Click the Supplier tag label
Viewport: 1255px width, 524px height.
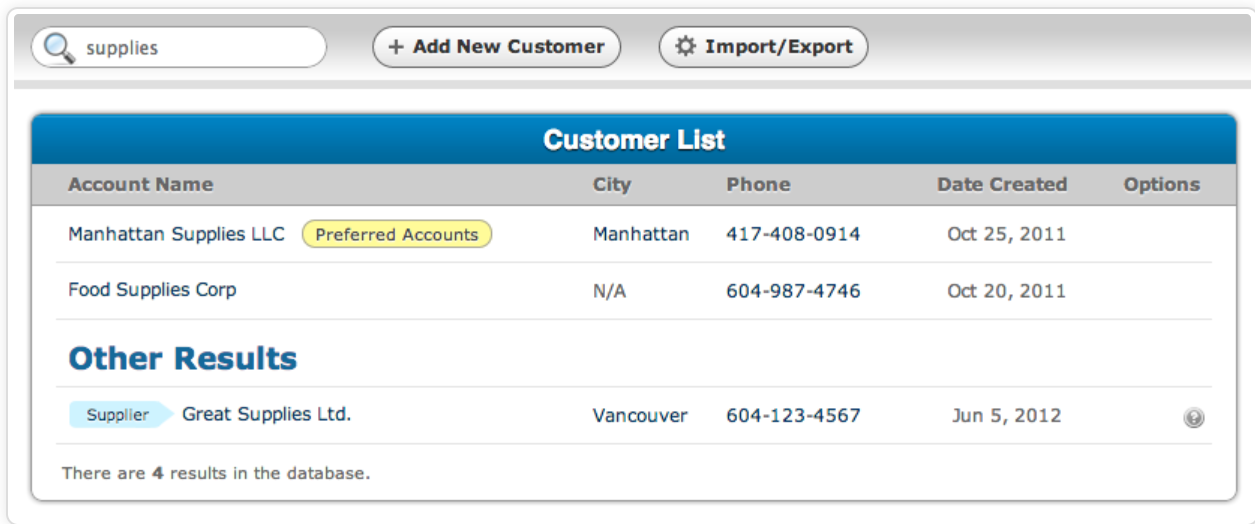coord(120,415)
